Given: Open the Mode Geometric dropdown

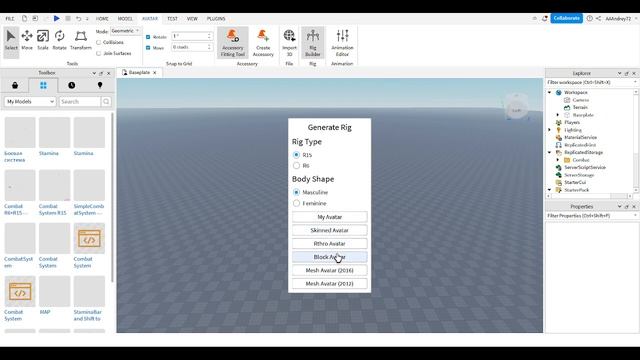Looking at the screenshot, I should 125,31.
